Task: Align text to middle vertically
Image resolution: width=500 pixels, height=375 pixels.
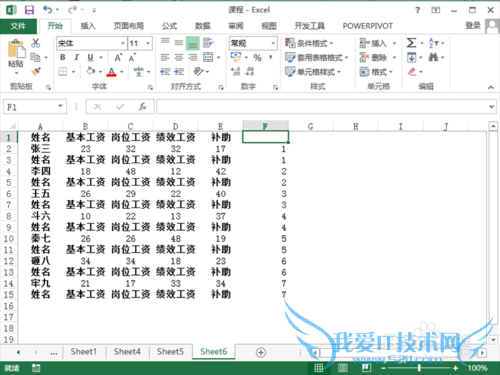Action: click(179, 43)
